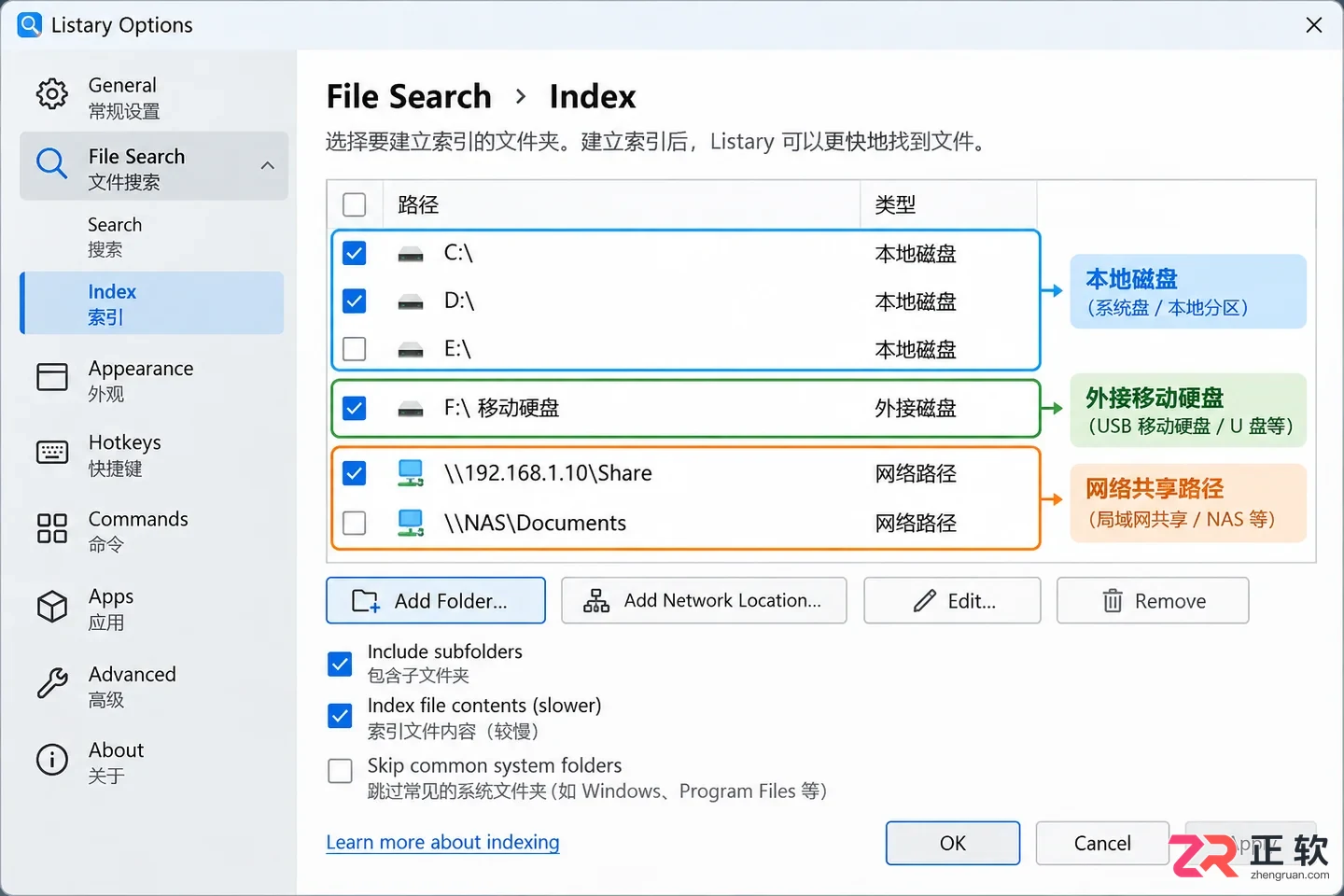Click the folder icon on Add Folder button
Image resolution: width=1344 pixels, height=896 pixels.
point(366,601)
